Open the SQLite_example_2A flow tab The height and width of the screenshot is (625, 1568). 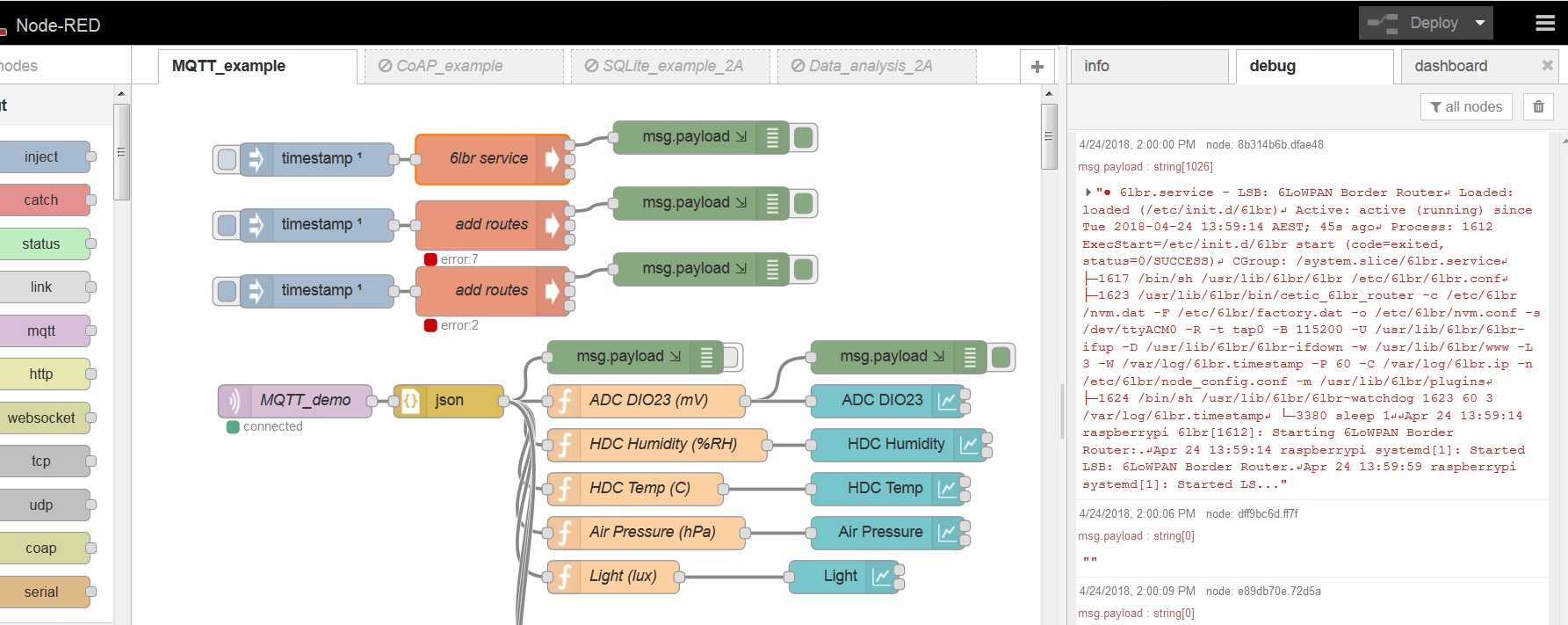coord(670,66)
